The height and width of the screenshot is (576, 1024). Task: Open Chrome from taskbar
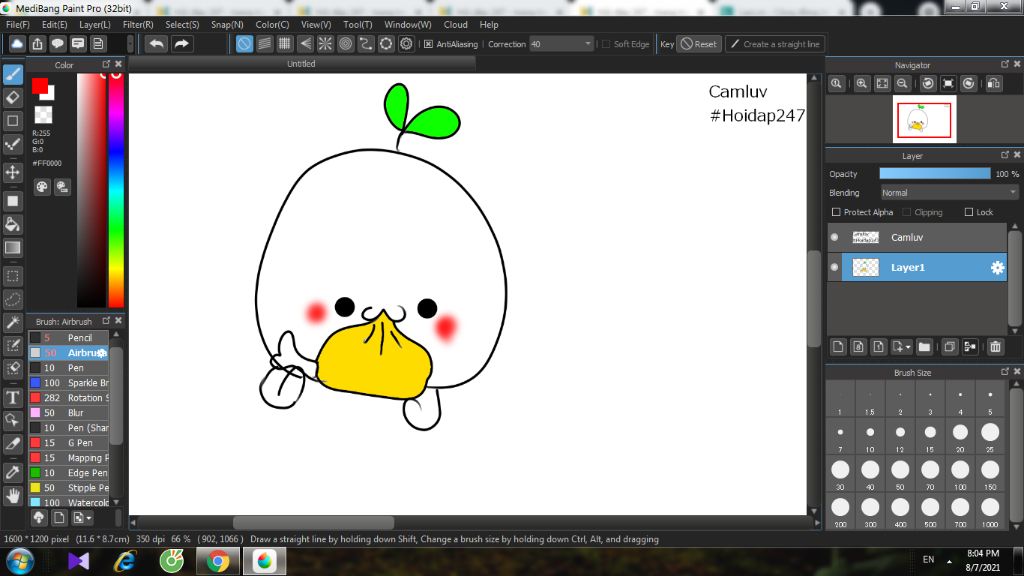218,562
